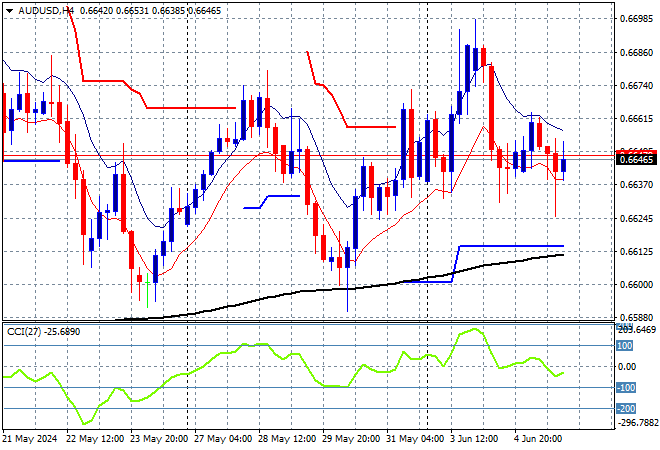Click the 27 May 04:00 time label

pyautogui.click(x=223, y=439)
